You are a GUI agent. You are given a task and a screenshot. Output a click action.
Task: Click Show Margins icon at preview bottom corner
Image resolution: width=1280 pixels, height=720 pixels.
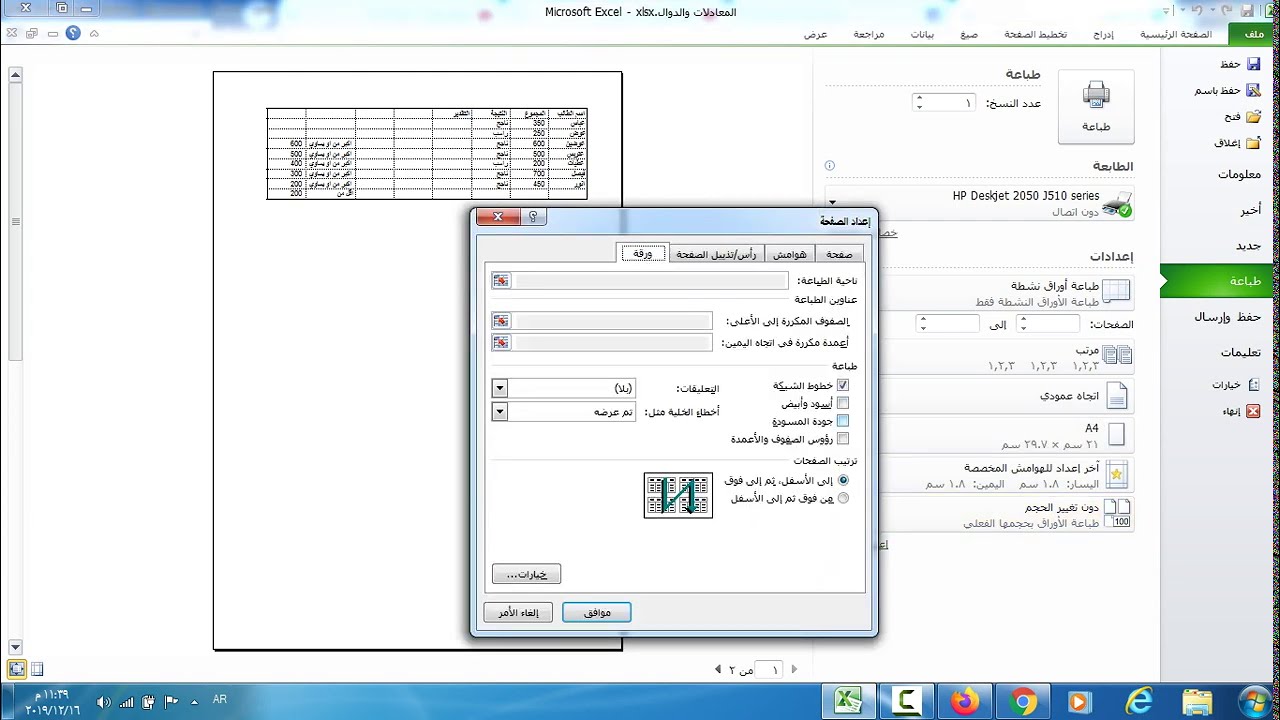(37, 669)
